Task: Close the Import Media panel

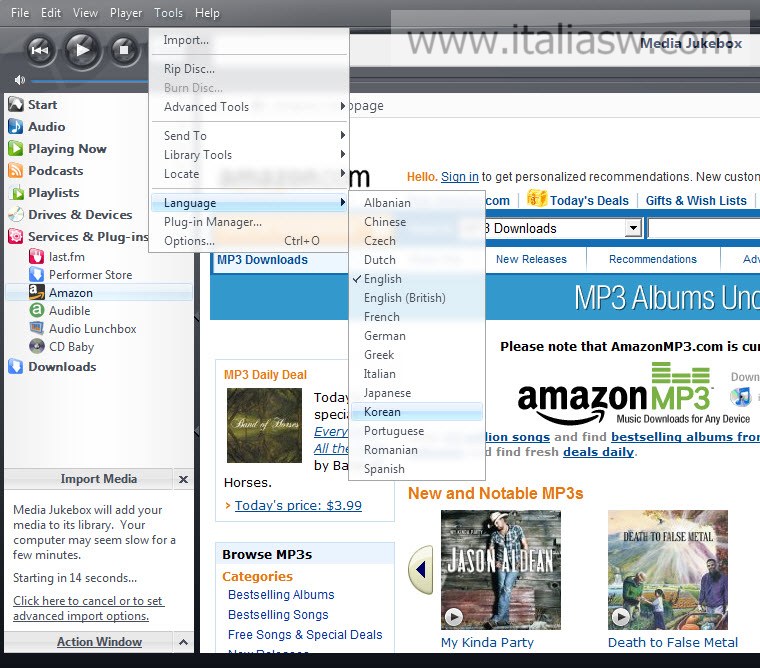Action: pos(183,480)
